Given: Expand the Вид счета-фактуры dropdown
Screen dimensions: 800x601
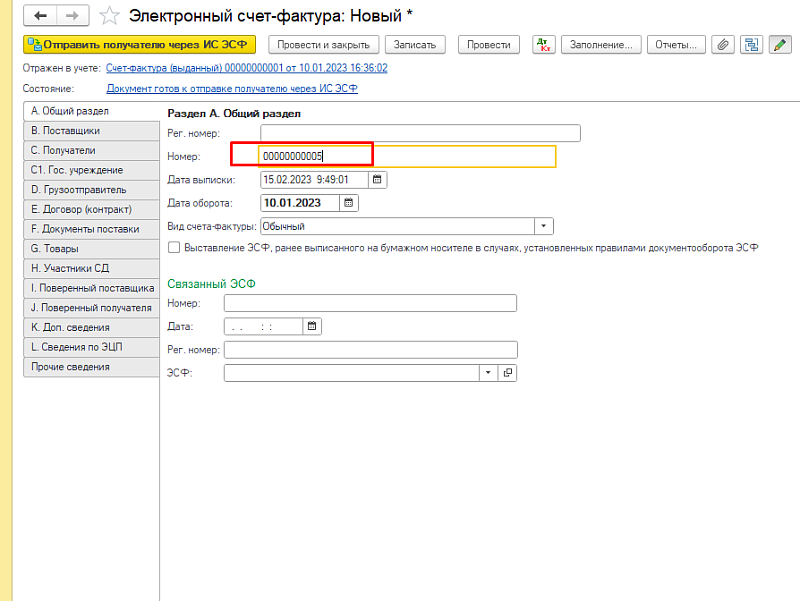Looking at the screenshot, I should 544,226.
